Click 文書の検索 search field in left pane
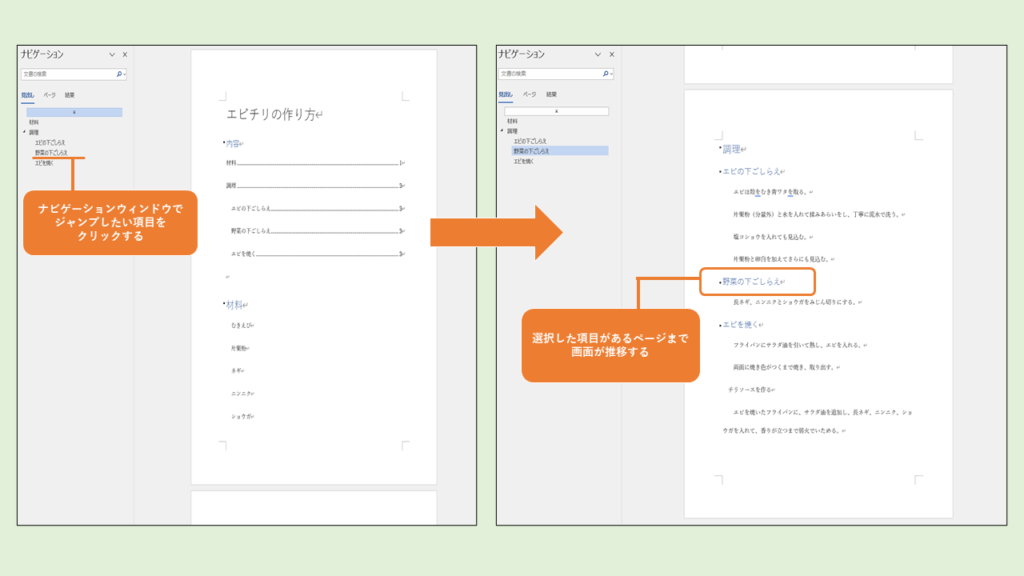 pyautogui.click(x=65, y=74)
